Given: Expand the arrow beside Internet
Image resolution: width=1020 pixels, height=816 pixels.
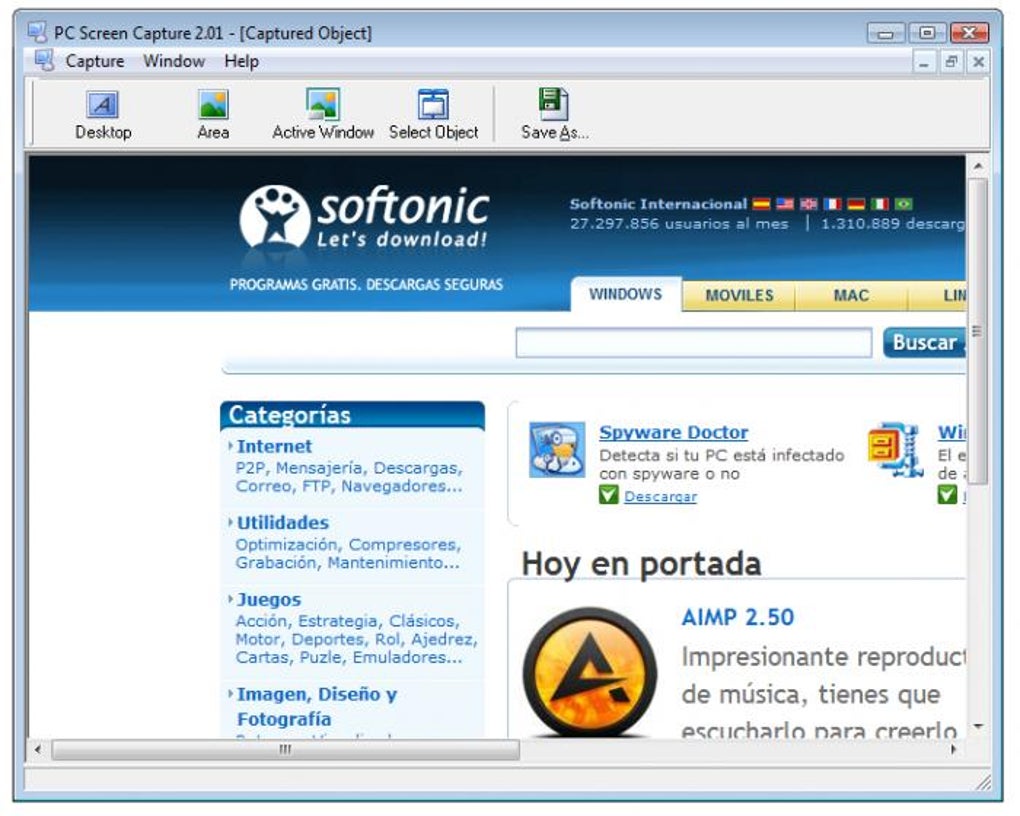Looking at the screenshot, I should [230, 446].
